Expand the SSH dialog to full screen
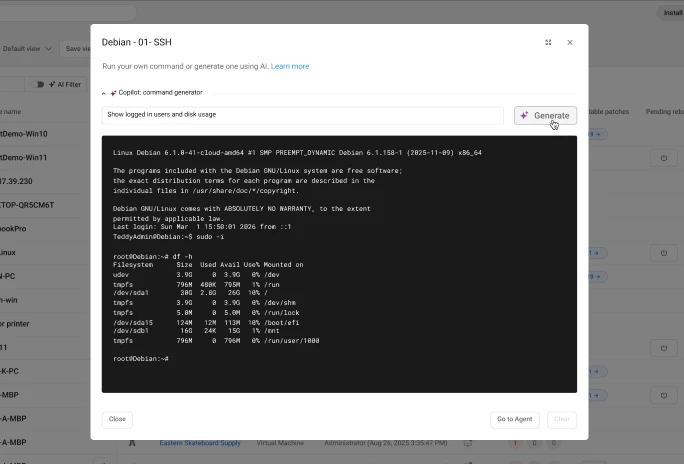684x464 pixels. [x=548, y=42]
